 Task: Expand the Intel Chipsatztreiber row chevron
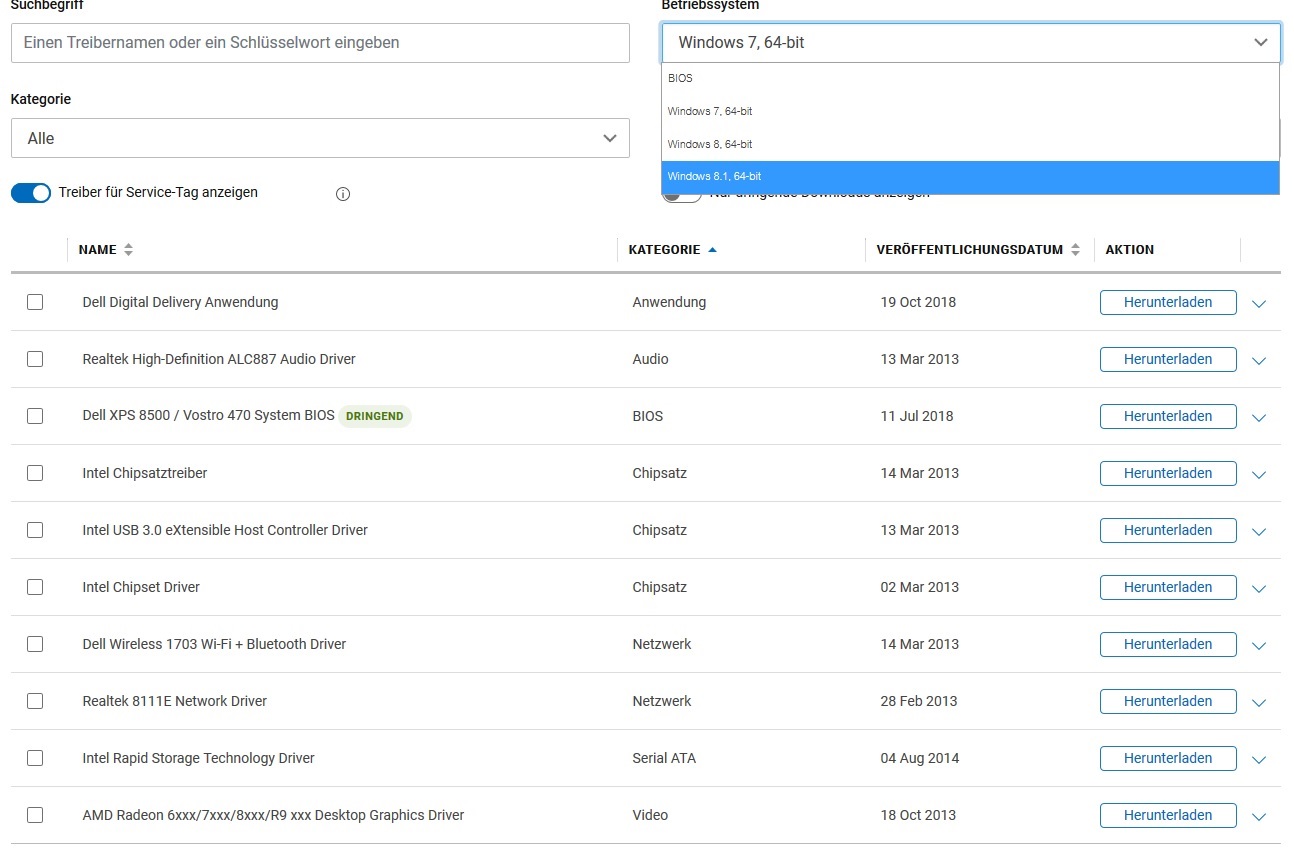click(x=1259, y=475)
